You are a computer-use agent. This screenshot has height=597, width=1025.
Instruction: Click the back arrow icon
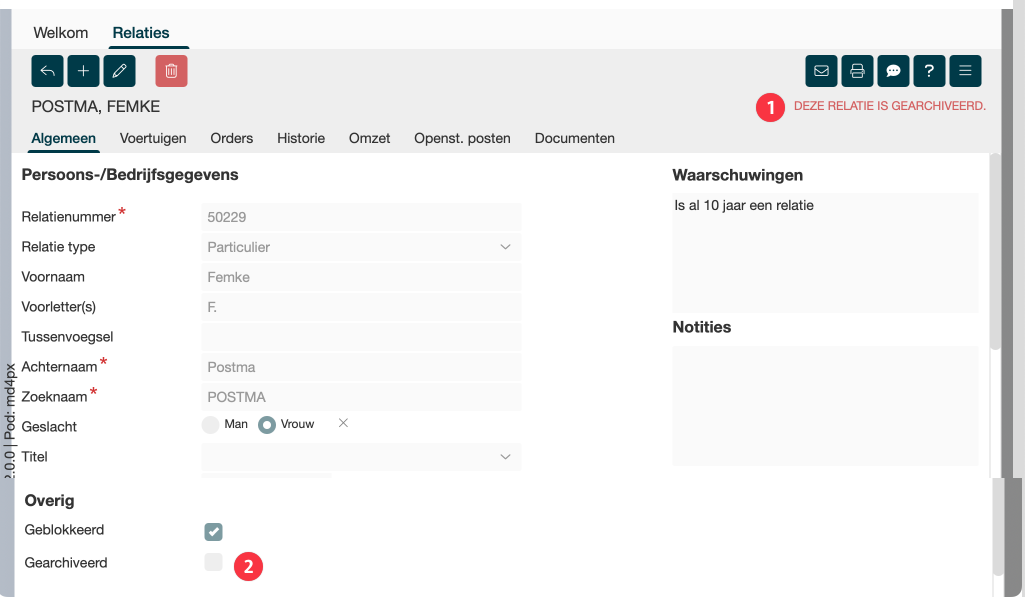coord(47,71)
